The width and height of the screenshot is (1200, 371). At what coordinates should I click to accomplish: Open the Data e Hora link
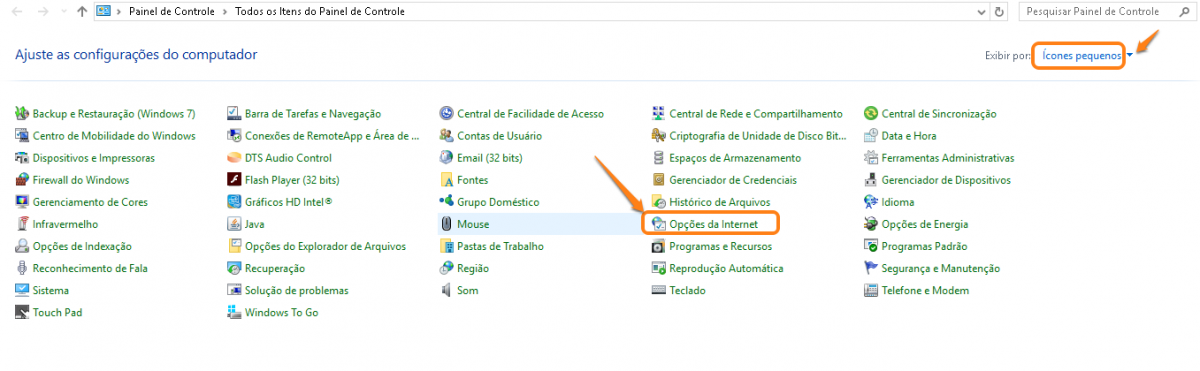click(909, 136)
